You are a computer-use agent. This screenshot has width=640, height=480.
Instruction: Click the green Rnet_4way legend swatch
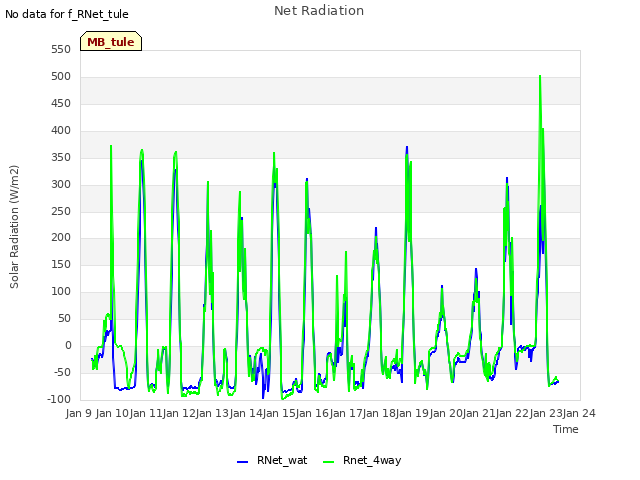click(329, 462)
